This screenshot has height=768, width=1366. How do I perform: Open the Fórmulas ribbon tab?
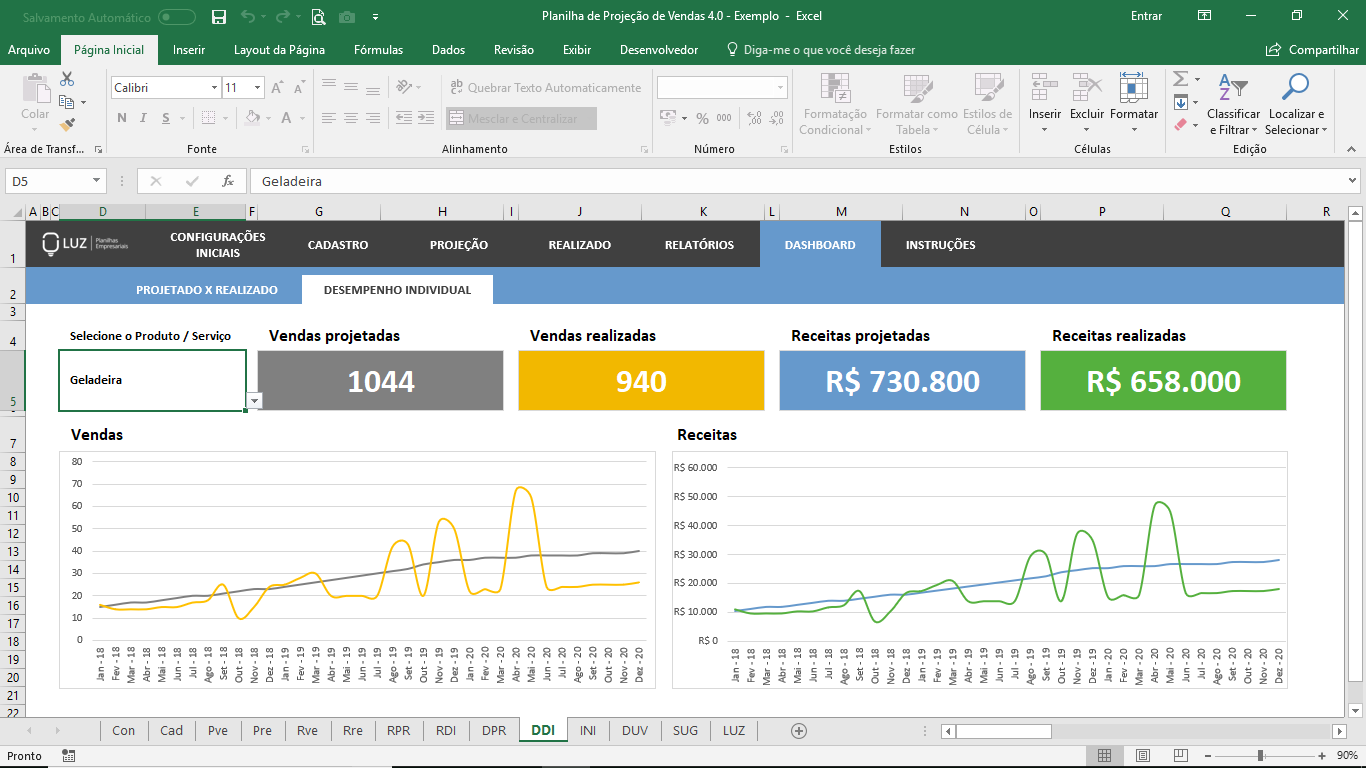click(378, 50)
